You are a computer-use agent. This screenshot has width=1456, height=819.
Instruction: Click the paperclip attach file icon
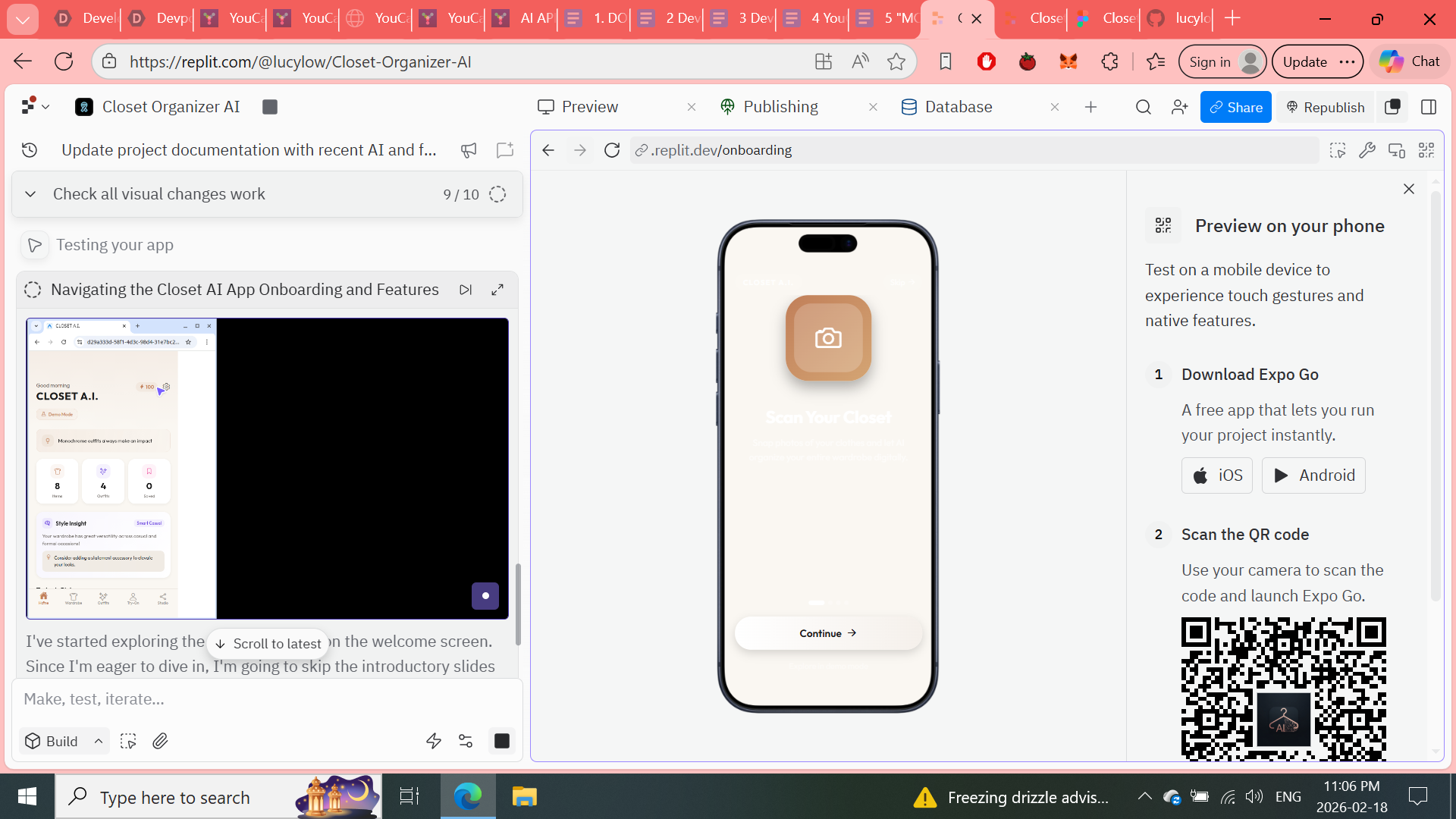(x=160, y=741)
